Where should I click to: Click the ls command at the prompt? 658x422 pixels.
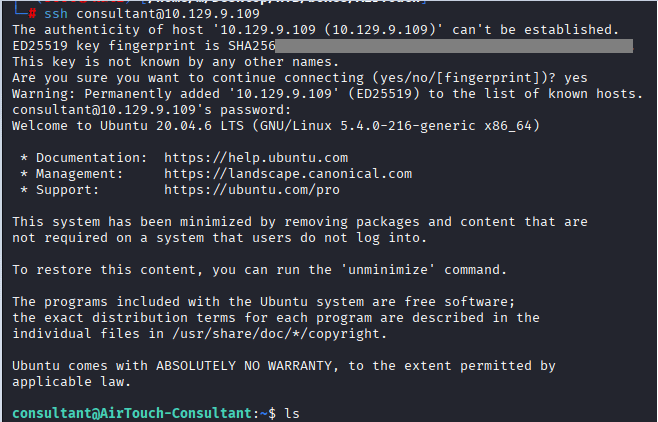(292, 413)
